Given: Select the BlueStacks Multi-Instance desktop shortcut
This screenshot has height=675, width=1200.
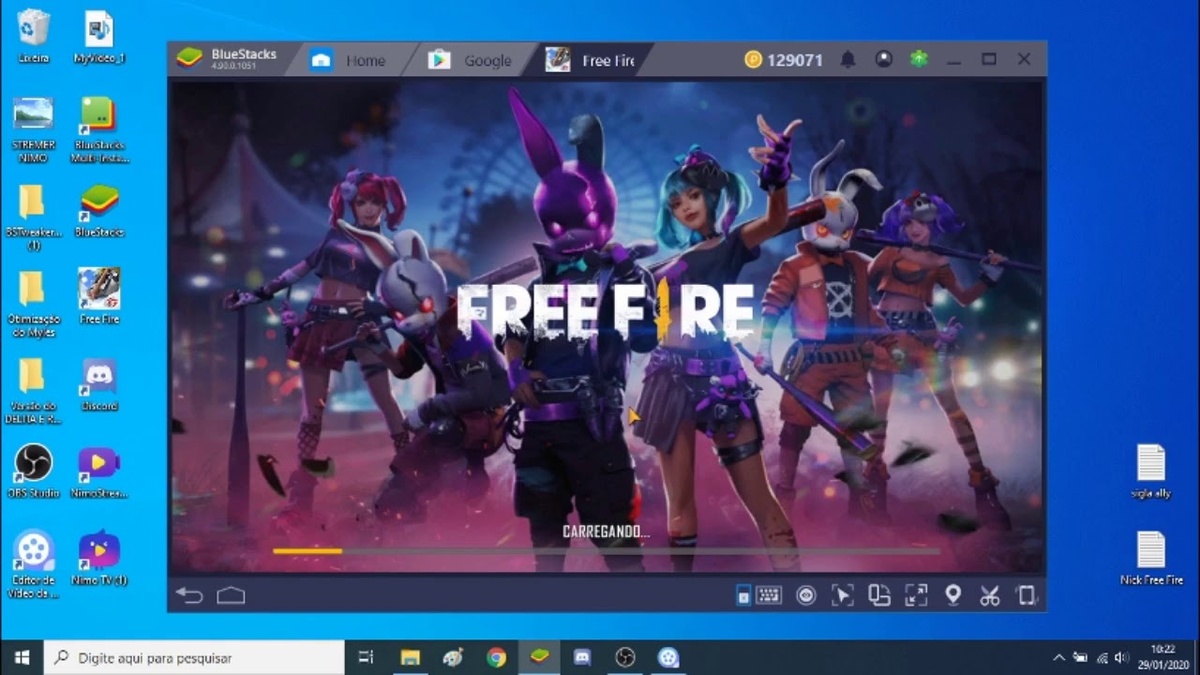Looking at the screenshot, I should click(99, 130).
